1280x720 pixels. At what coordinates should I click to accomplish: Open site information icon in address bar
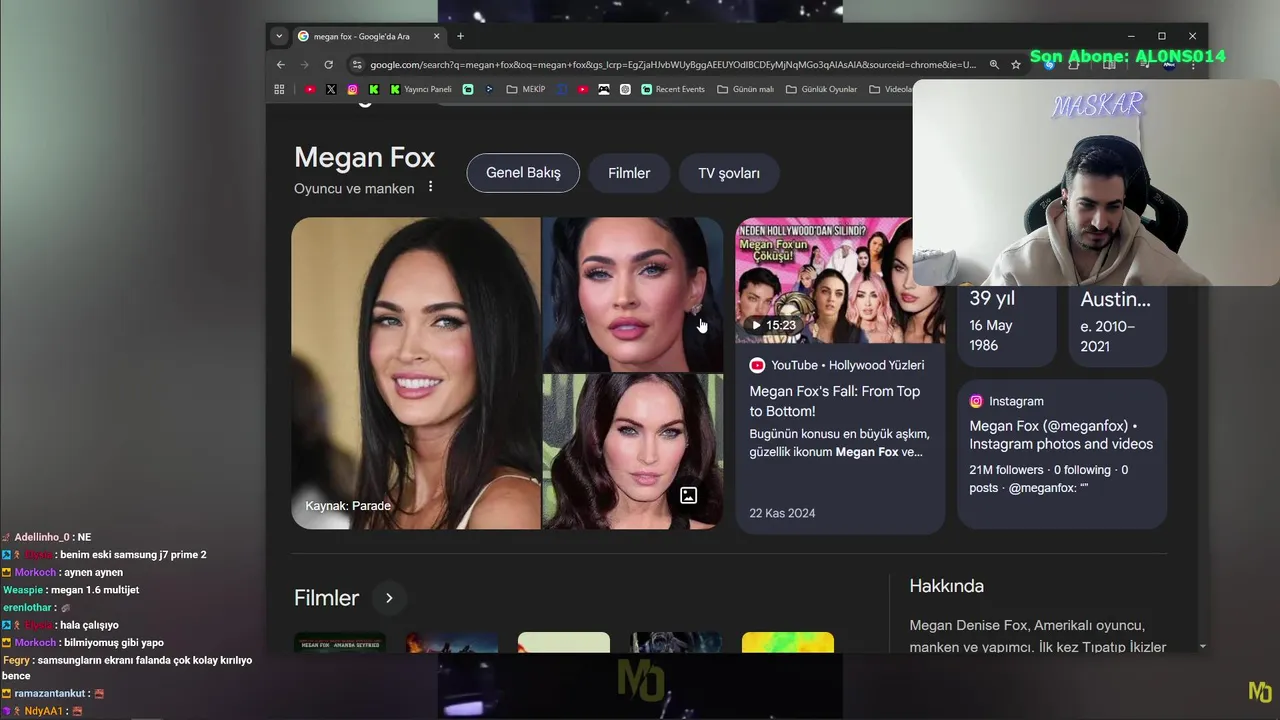coord(356,65)
